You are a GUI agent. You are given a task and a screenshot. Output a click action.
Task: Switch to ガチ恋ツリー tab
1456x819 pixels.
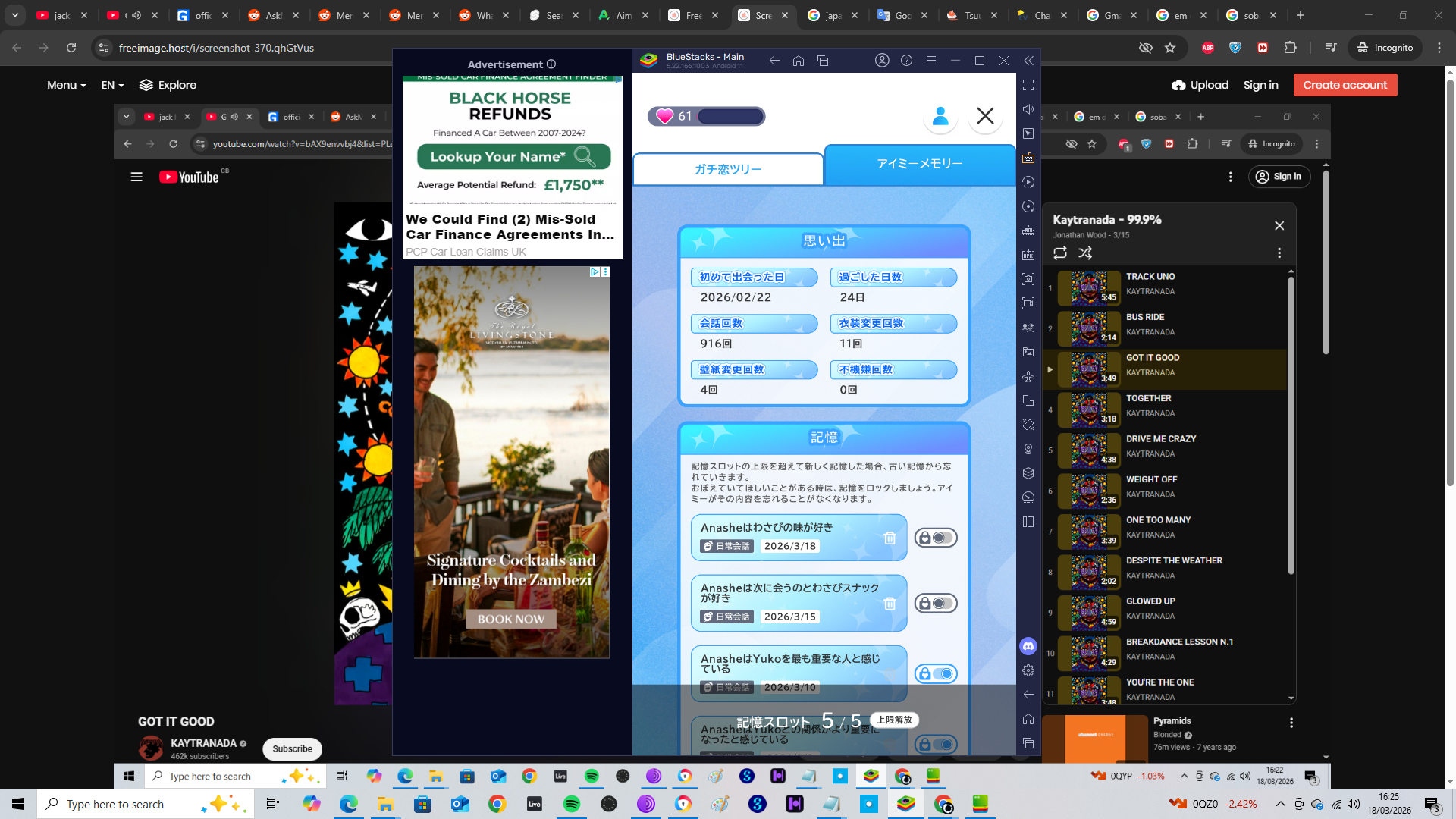click(728, 169)
